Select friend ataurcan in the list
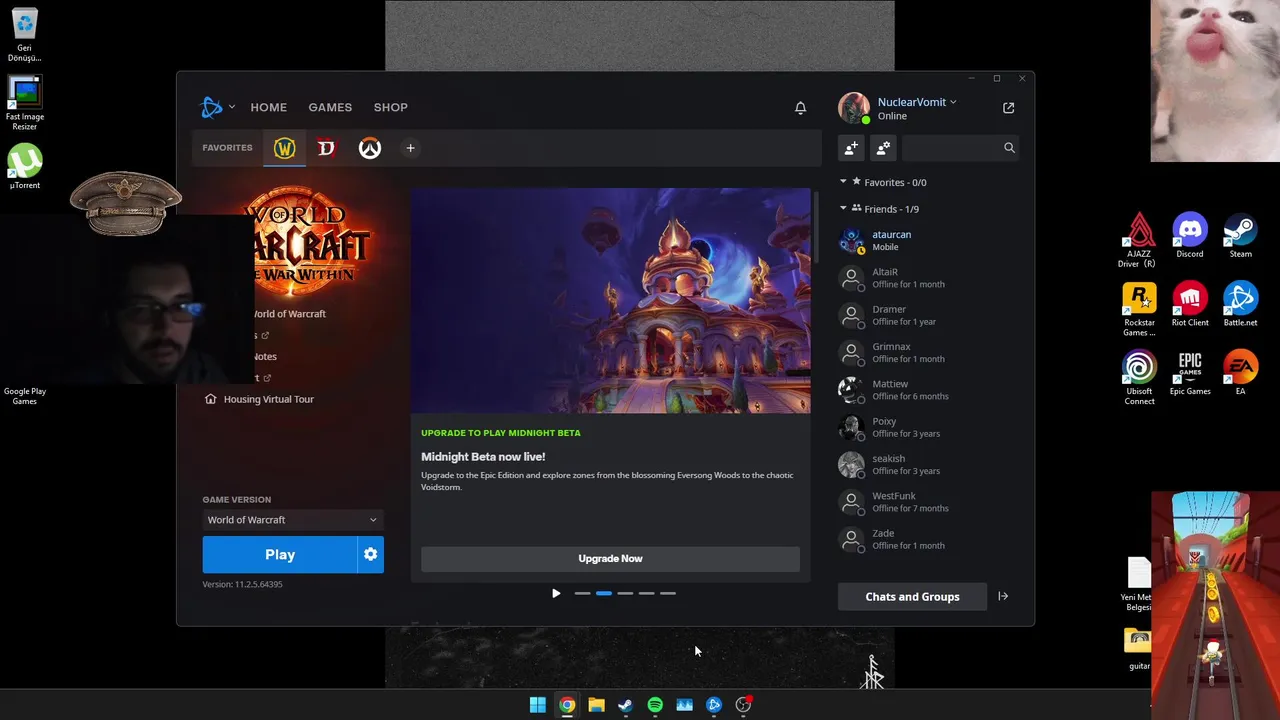This screenshot has width=1280, height=720. (x=927, y=240)
